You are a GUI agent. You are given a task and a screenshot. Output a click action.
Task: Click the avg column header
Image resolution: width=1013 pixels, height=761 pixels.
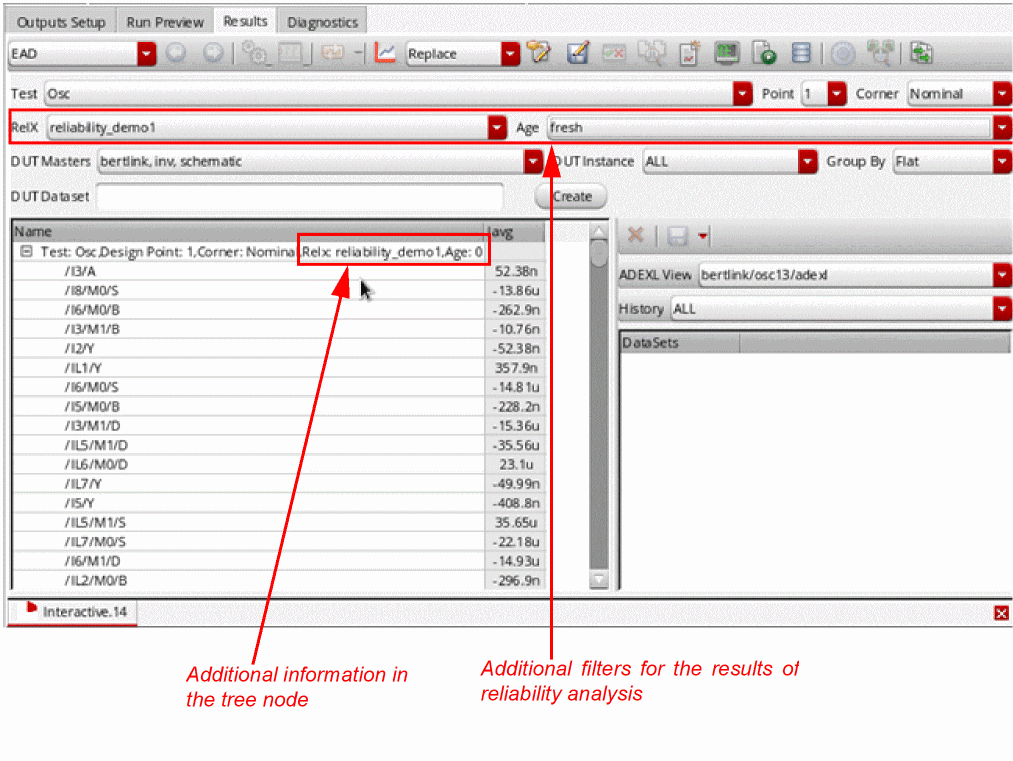click(515, 231)
